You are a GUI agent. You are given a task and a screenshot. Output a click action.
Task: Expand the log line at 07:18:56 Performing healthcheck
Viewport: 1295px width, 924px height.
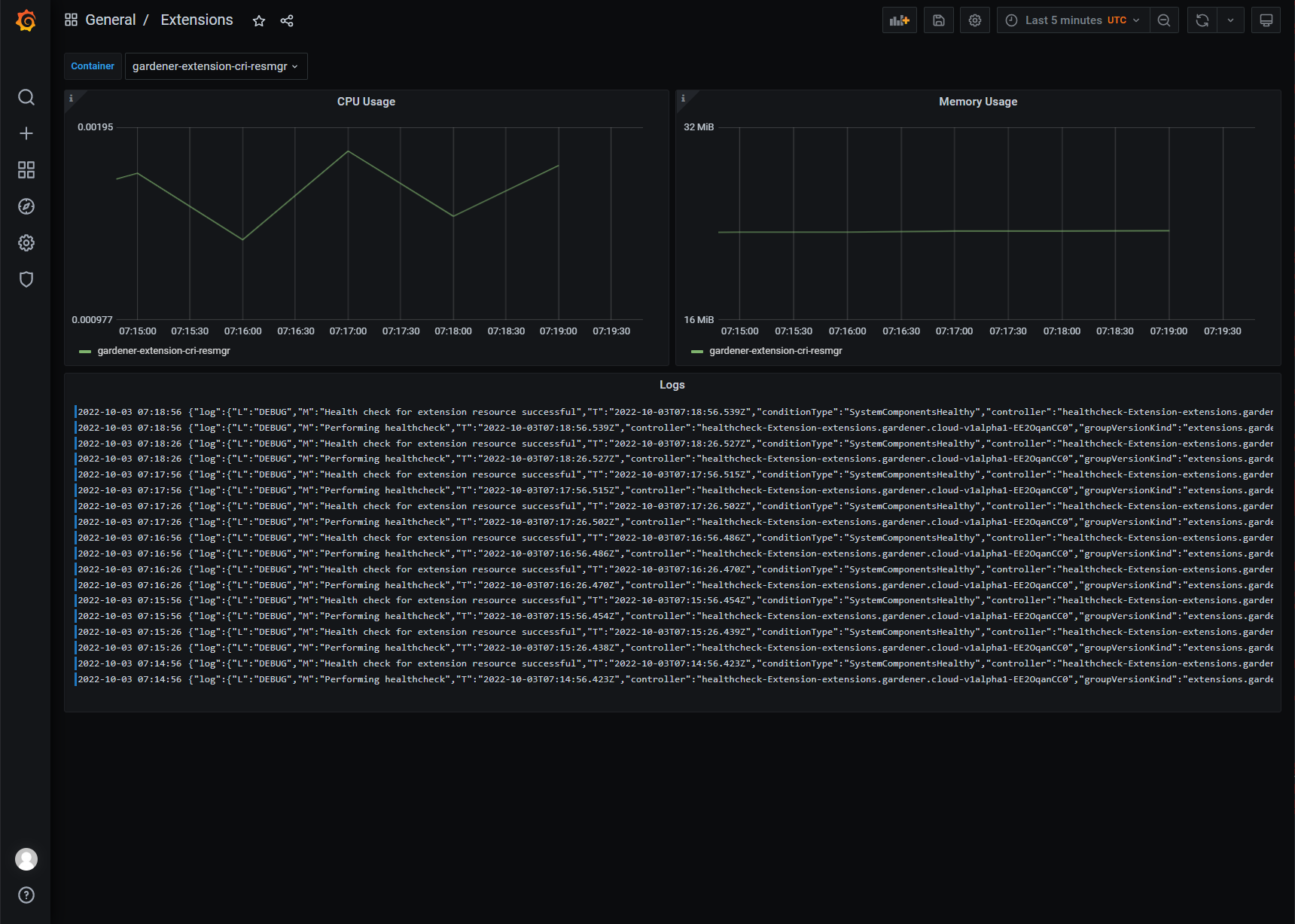click(x=674, y=428)
